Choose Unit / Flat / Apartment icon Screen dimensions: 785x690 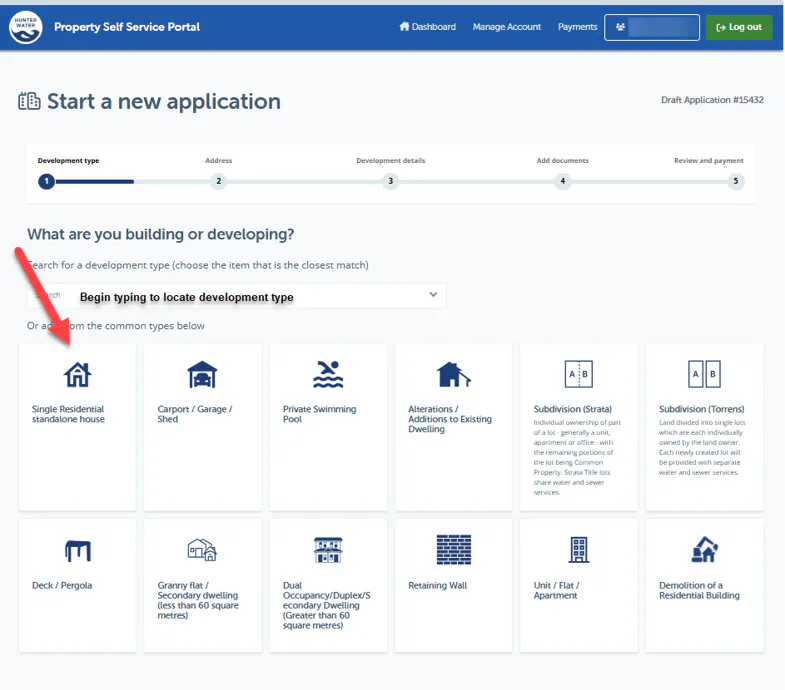[579, 550]
